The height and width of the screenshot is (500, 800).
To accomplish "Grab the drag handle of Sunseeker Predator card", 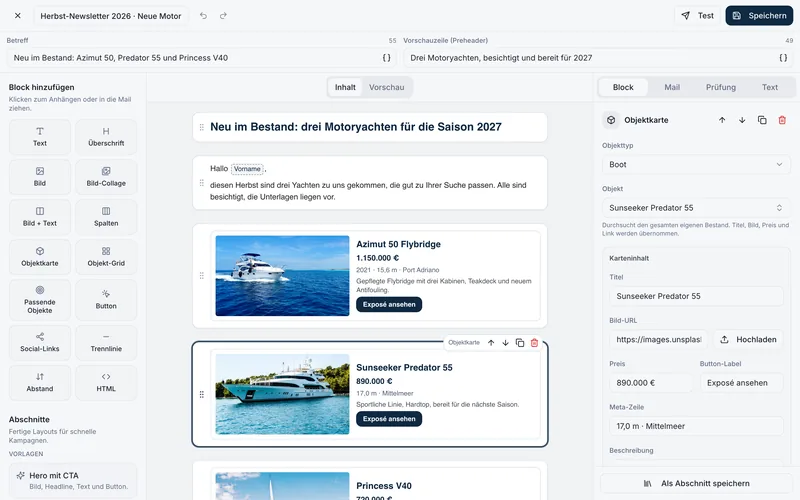I will point(202,394).
